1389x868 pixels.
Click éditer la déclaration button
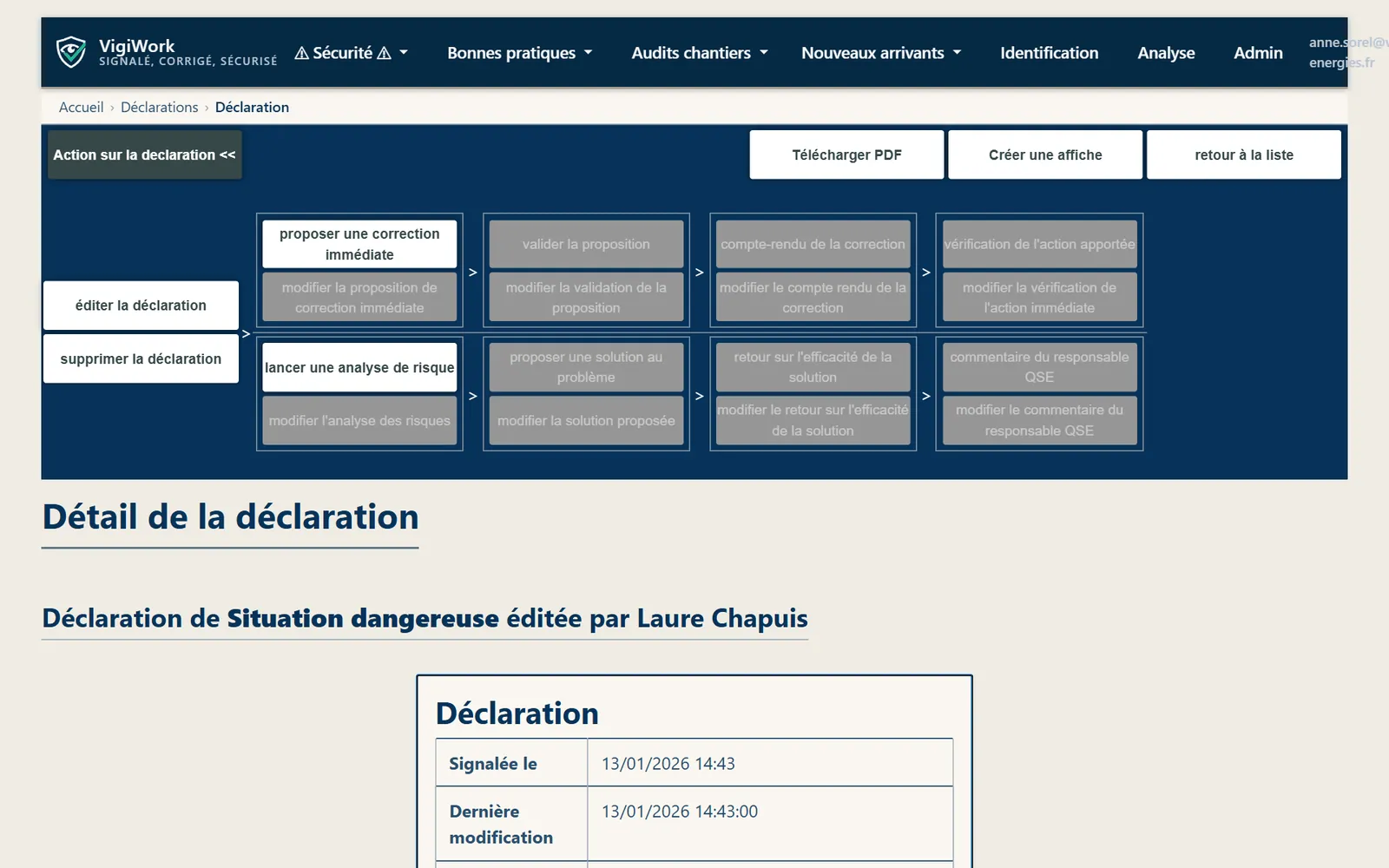[x=141, y=306]
